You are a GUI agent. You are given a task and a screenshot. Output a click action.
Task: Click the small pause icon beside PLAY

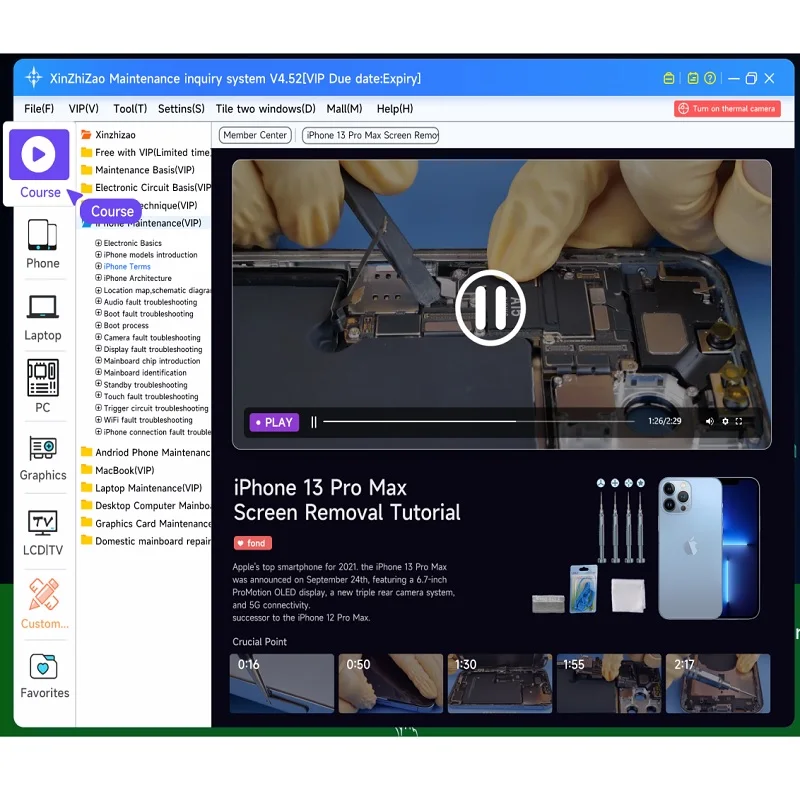coord(314,422)
